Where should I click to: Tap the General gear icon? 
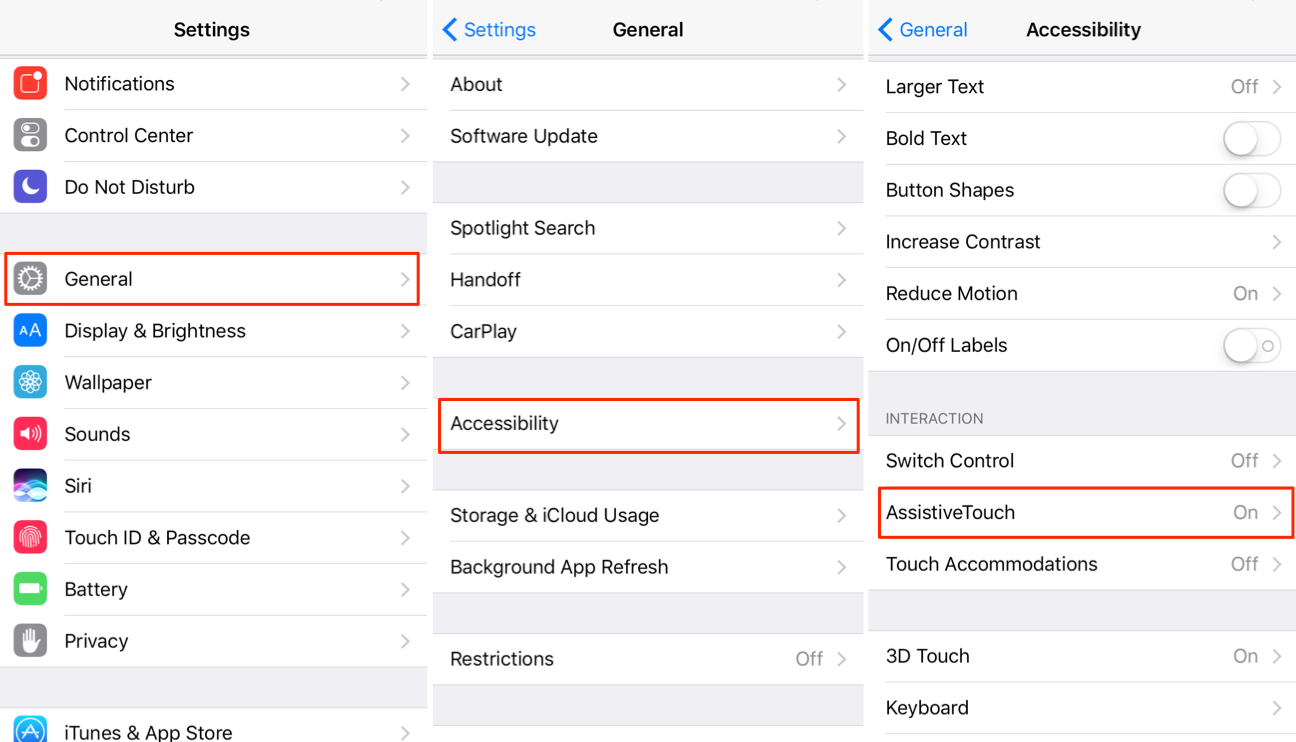30,279
